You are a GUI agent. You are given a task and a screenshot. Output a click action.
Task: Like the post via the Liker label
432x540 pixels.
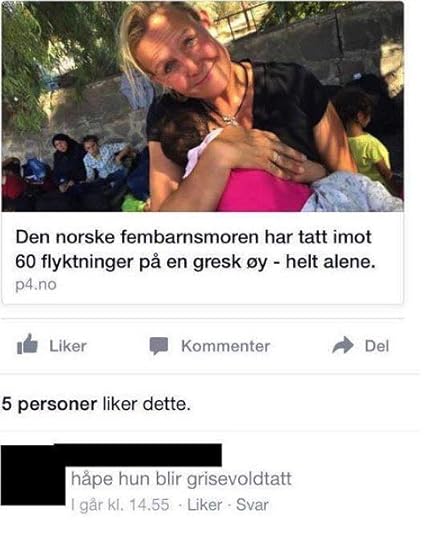point(68,346)
